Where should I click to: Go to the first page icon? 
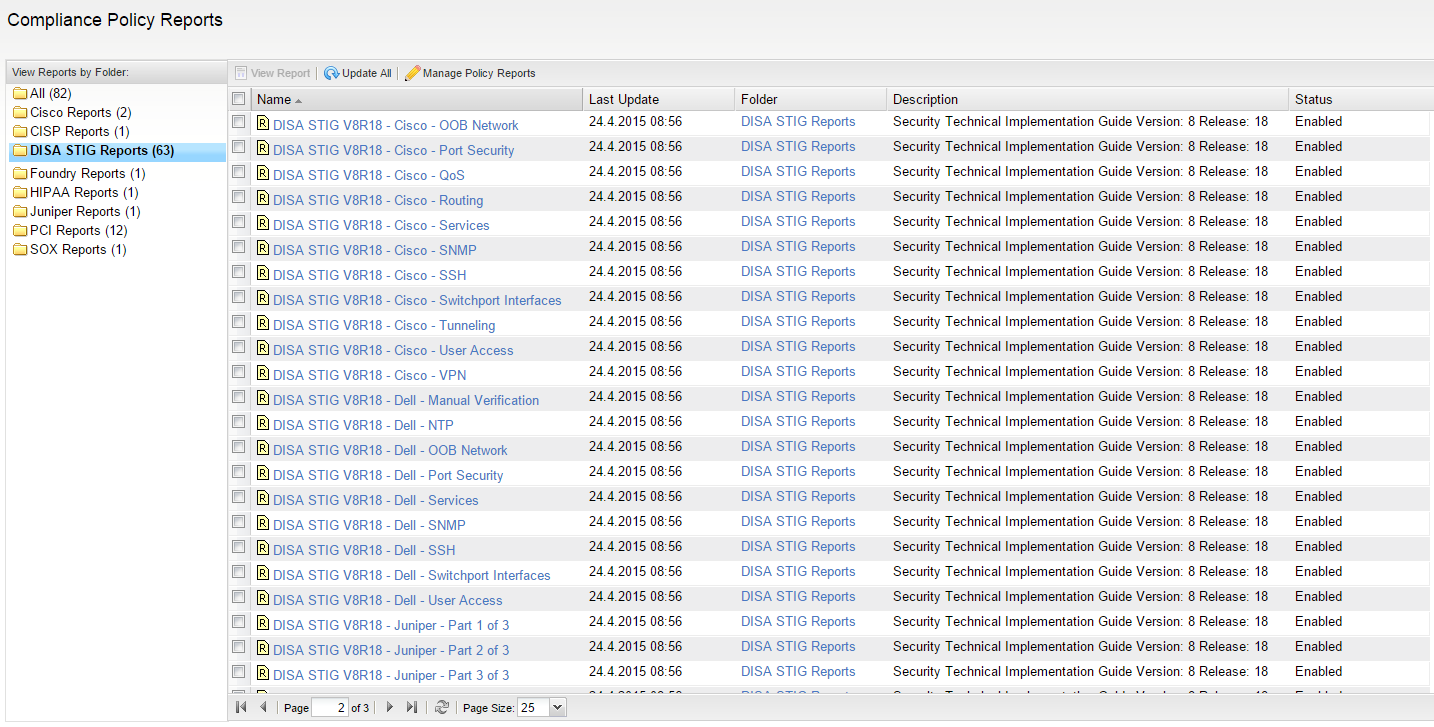click(x=241, y=707)
